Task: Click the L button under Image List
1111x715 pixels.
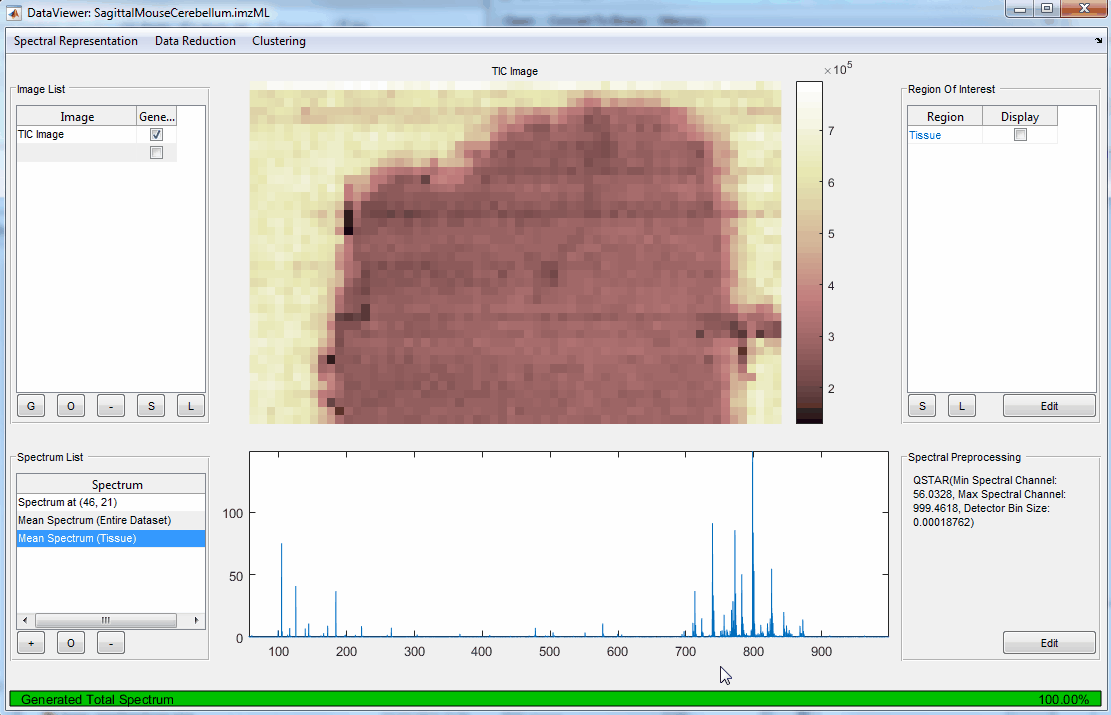Action: pos(190,405)
